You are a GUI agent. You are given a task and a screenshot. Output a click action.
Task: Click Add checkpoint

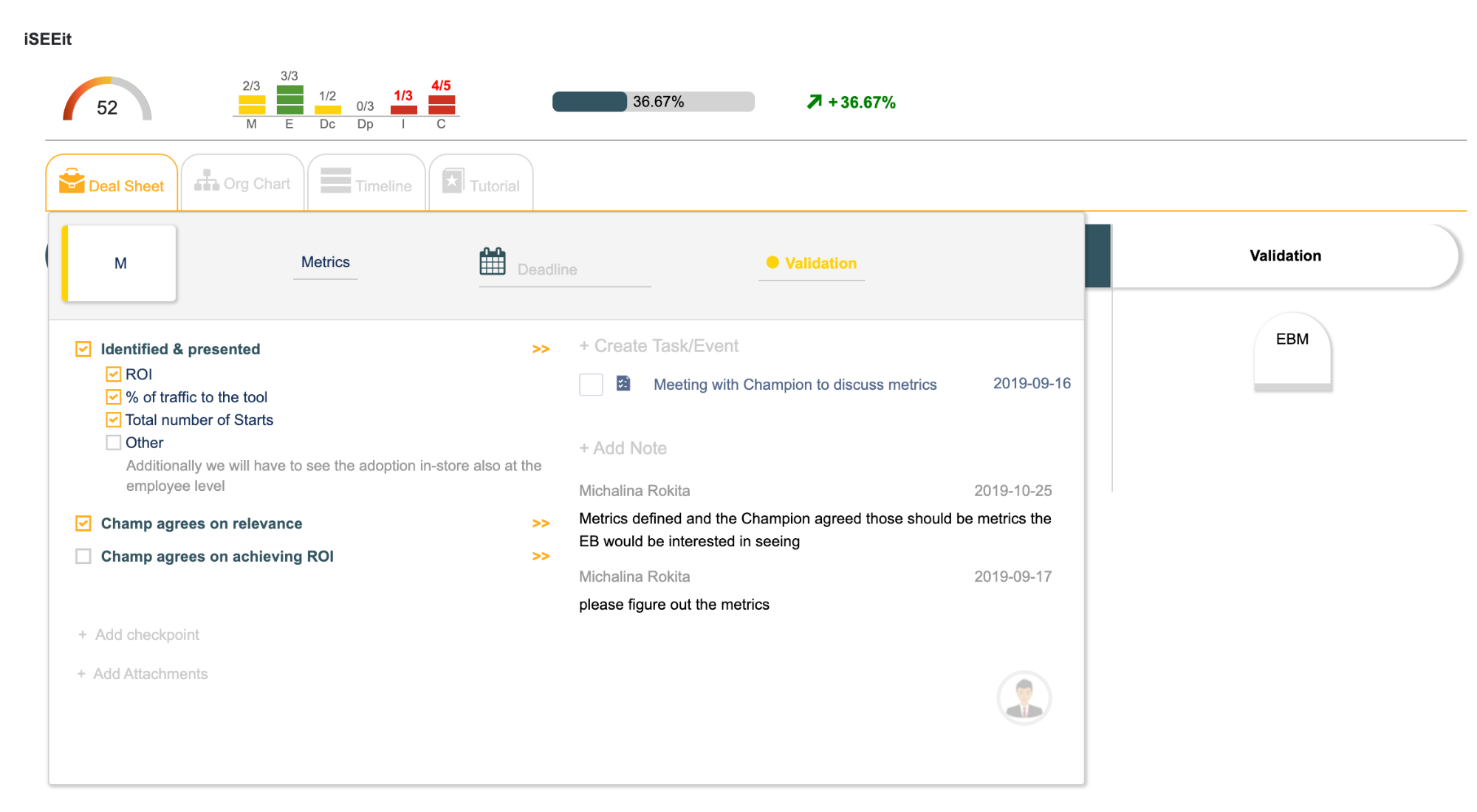tap(139, 635)
